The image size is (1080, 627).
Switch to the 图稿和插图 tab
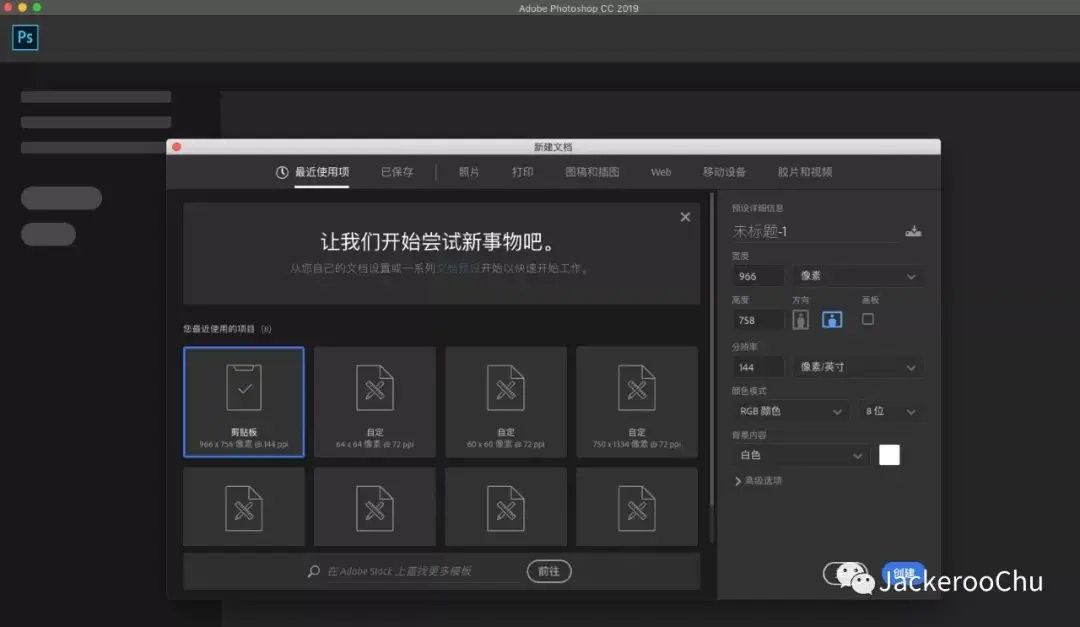click(x=592, y=172)
